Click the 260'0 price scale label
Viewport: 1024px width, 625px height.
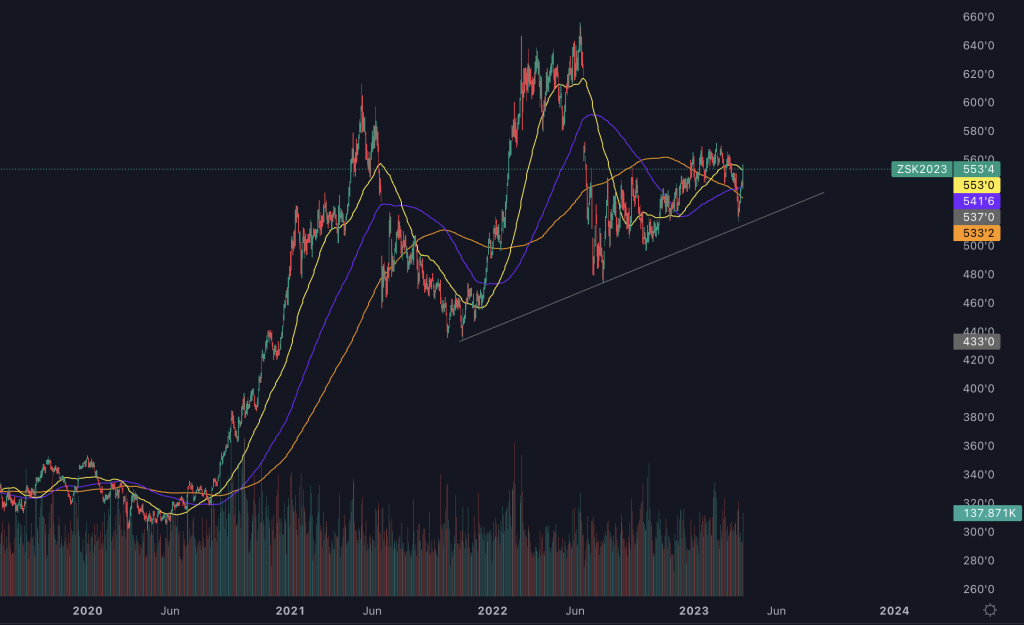point(978,589)
